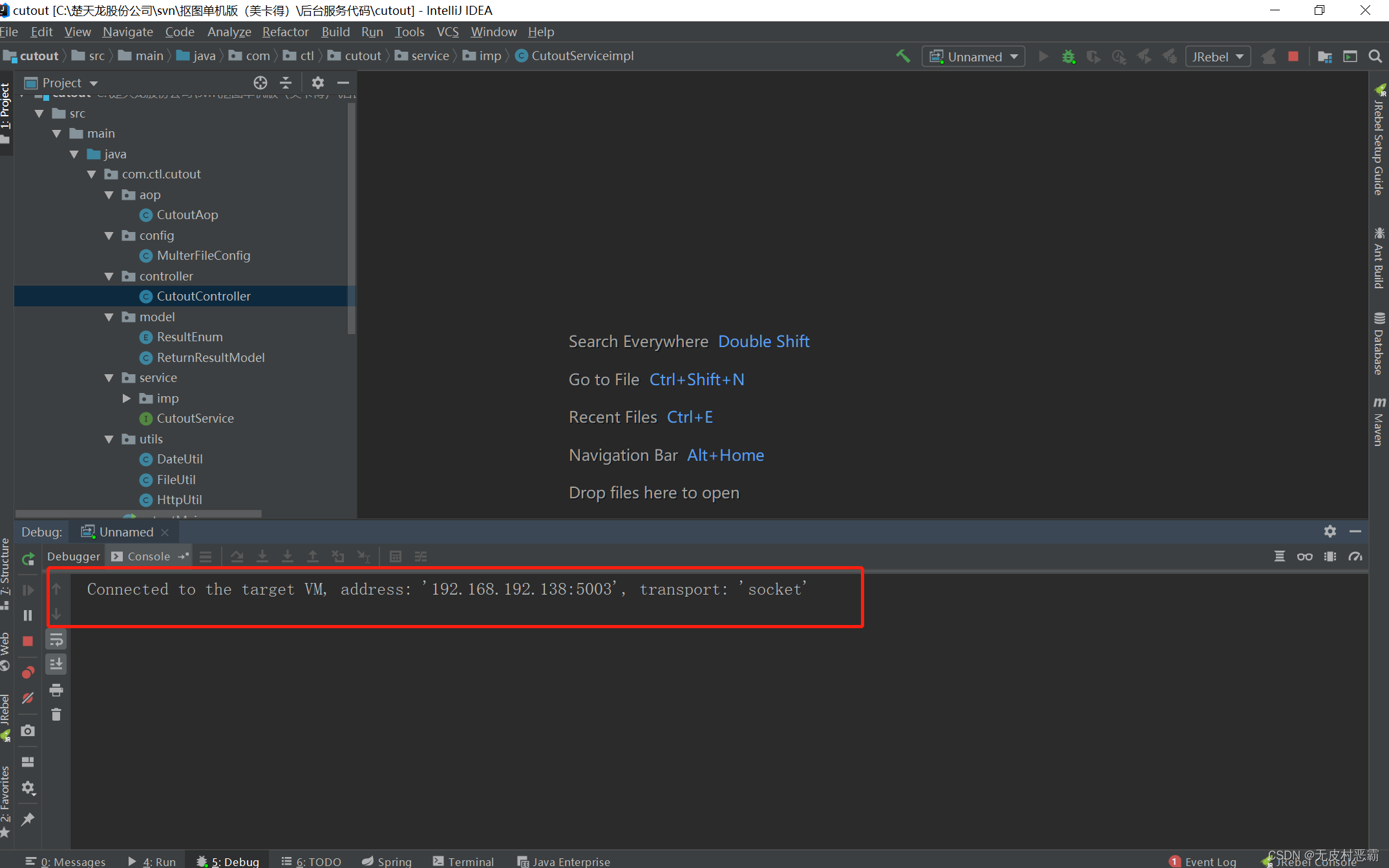Image resolution: width=1389 pixels, height=868 pixels.
Task: Open Search Everywhere magnifier icon
Action: [1375, 57]
